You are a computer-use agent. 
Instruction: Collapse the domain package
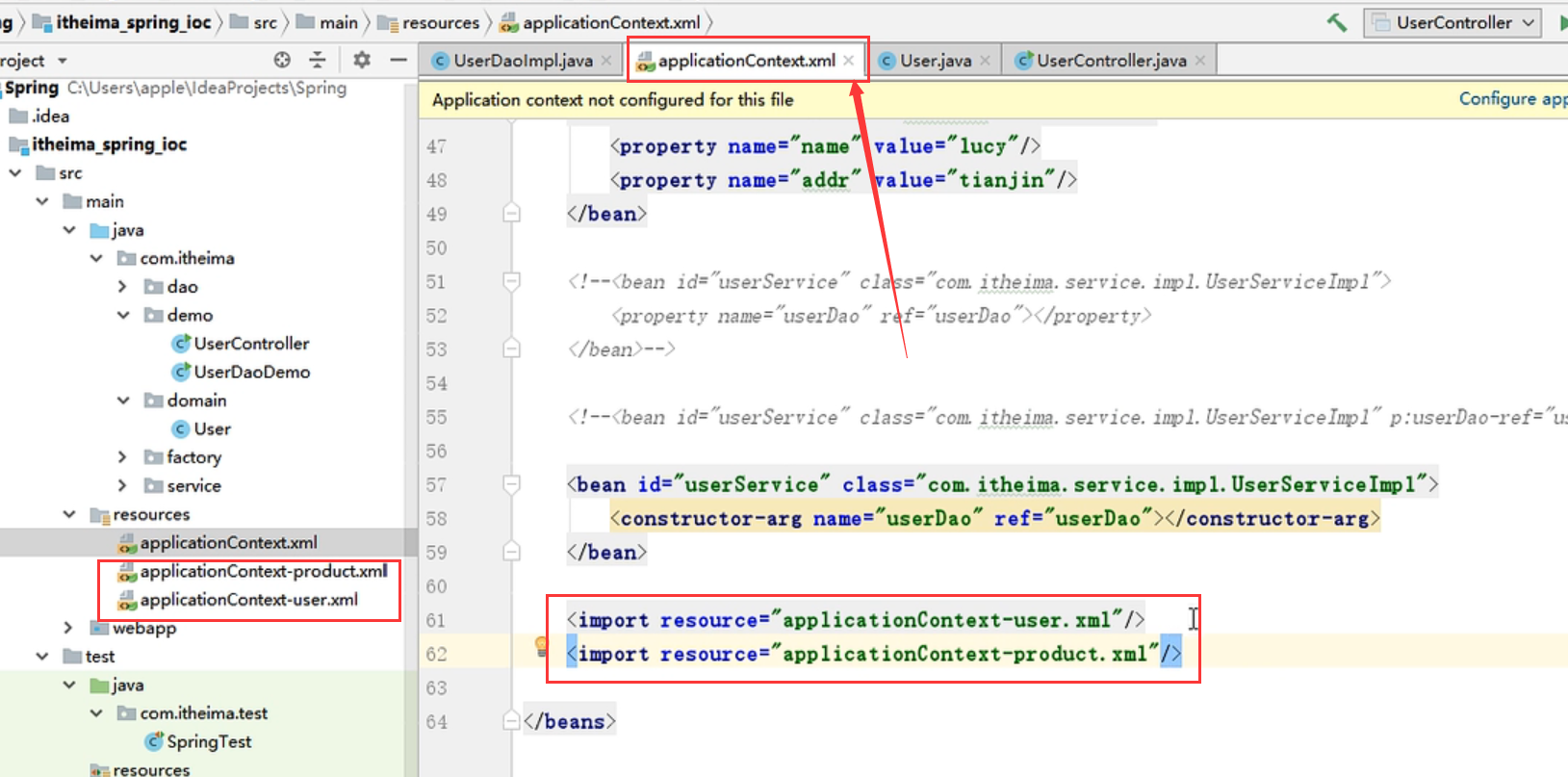(122, 401)
